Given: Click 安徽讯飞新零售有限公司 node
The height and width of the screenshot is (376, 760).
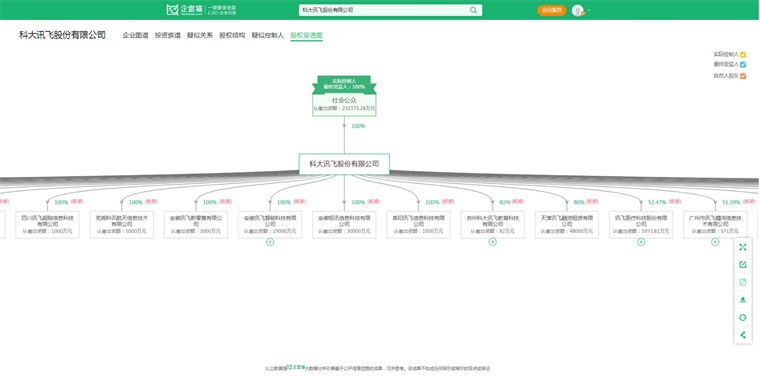Looking at the screenshot, I should [x=196, y=224].
